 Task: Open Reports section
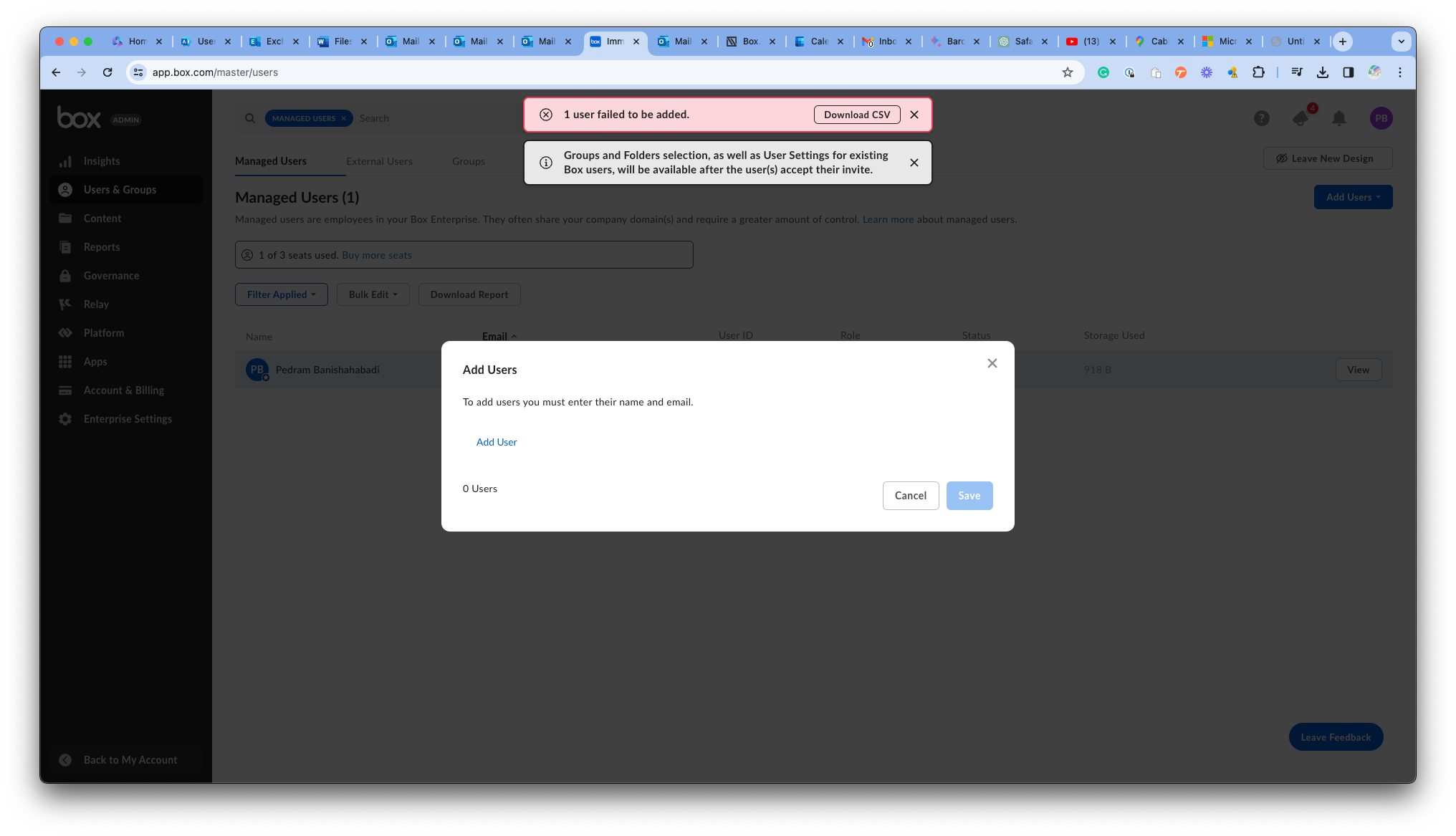click(101, 246)
